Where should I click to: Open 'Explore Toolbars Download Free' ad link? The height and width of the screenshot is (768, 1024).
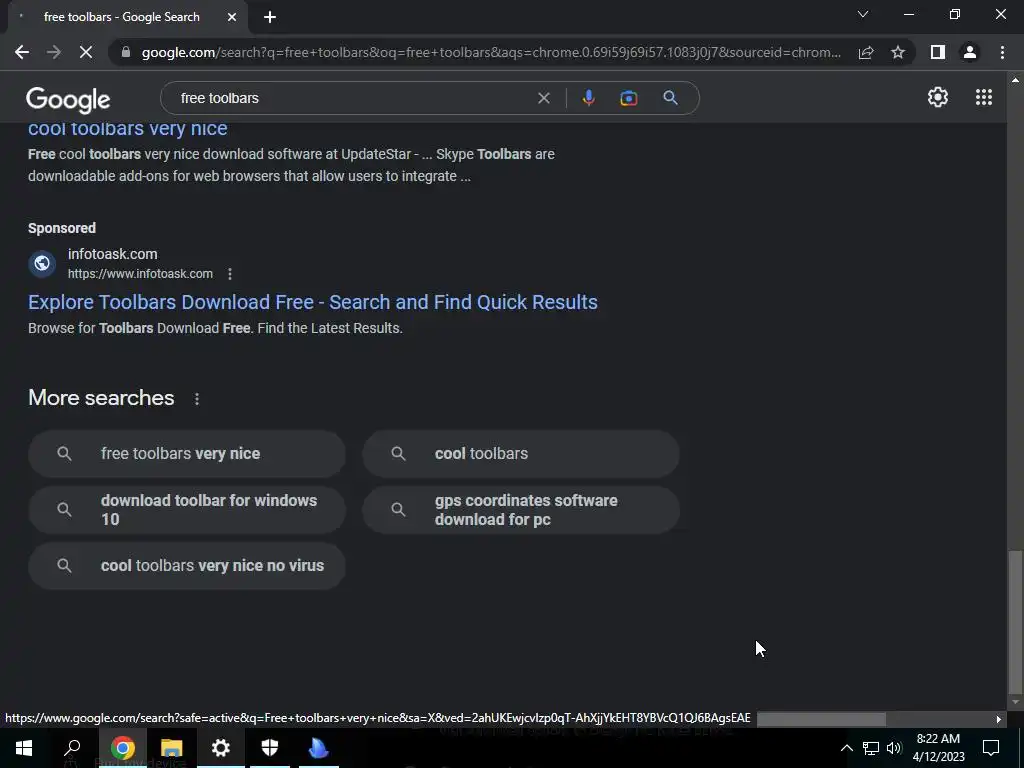tap(313, 302)
